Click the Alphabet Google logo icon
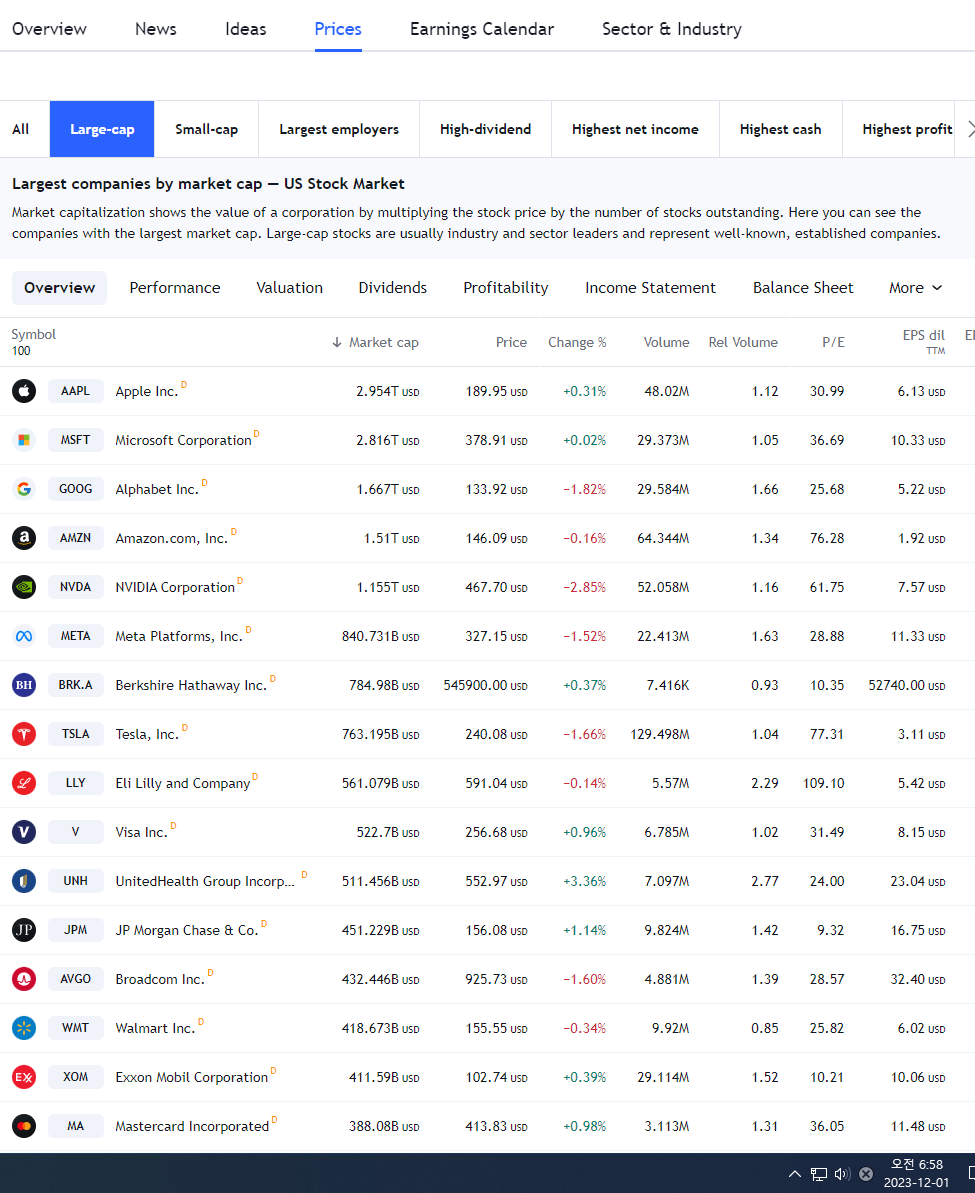975x1193 pixels. pos(24,489)
